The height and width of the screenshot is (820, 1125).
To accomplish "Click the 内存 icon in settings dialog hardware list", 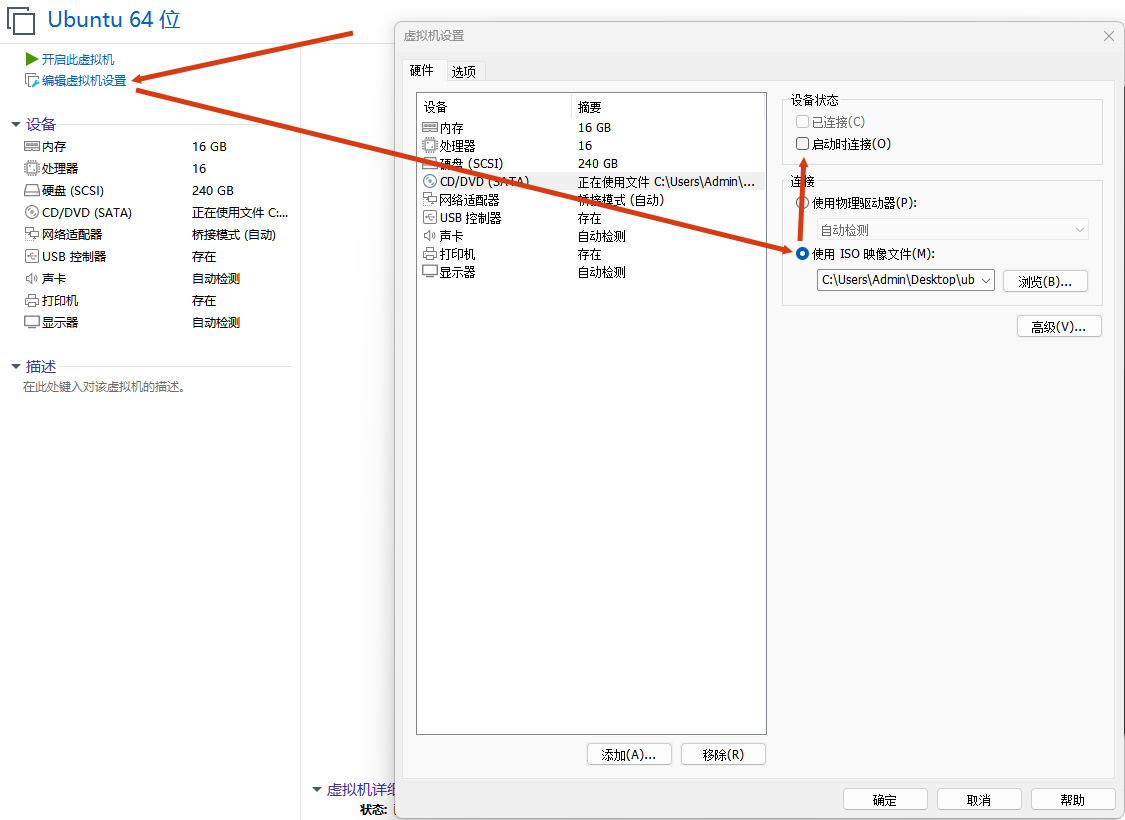I will [x=430, y=128].
